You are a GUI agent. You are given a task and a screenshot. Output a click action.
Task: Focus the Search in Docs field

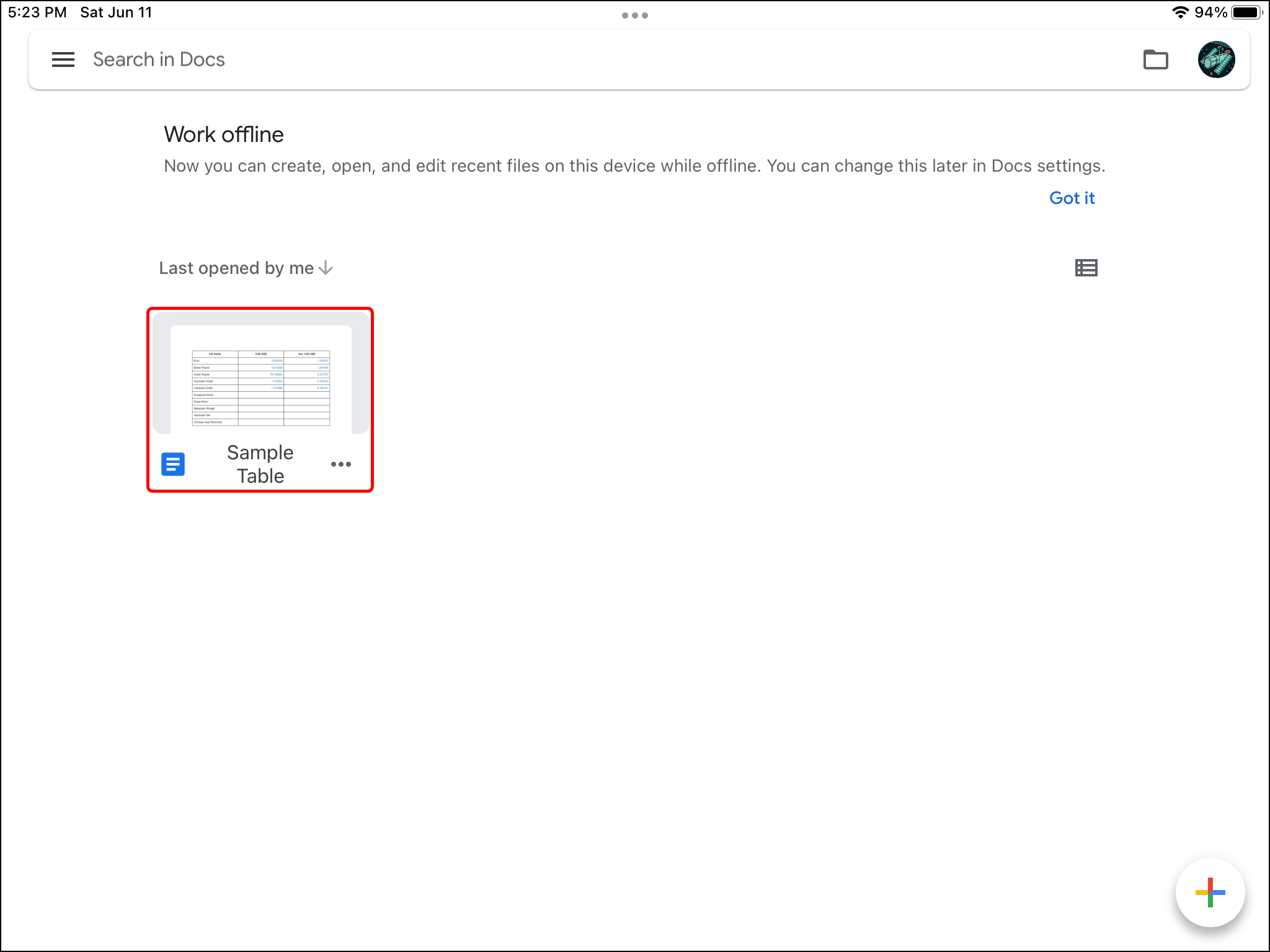pyautogui.click(x=159, y=59)
